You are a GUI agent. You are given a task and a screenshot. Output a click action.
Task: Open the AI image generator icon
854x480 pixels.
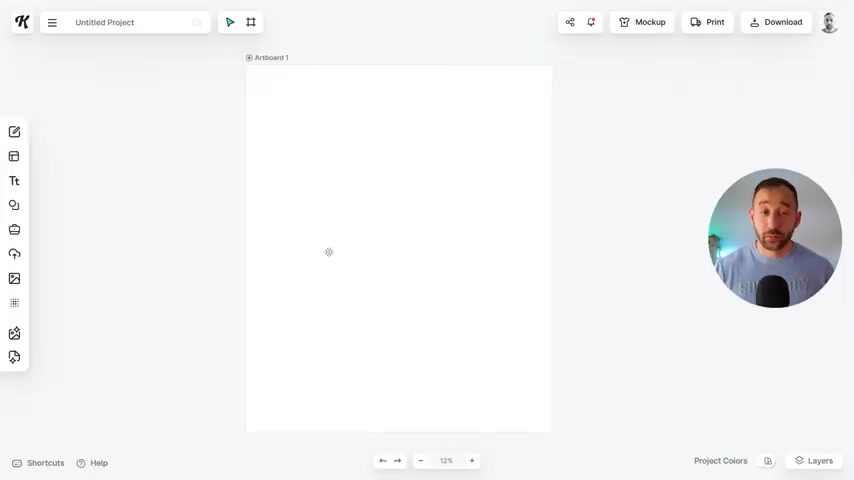click(x=14, y=333)
